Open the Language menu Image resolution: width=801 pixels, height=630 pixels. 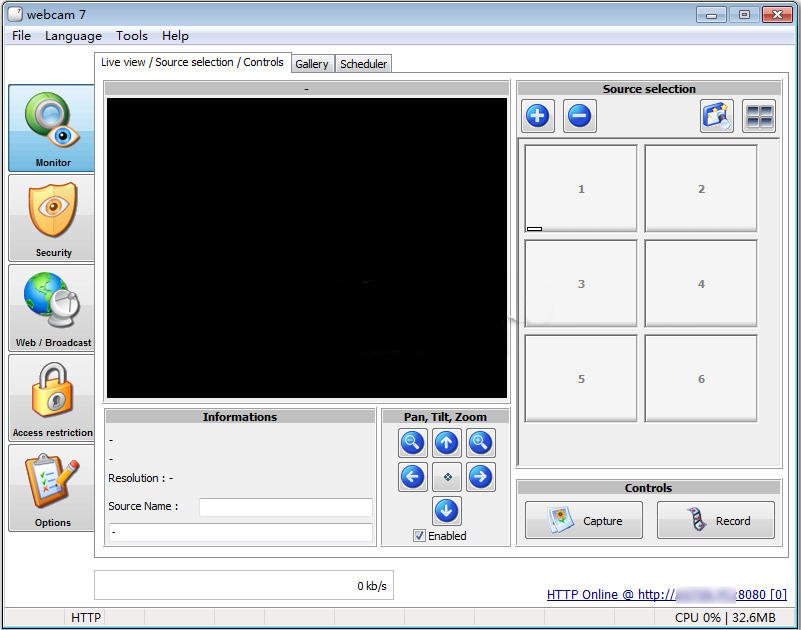tap(73, 36)
